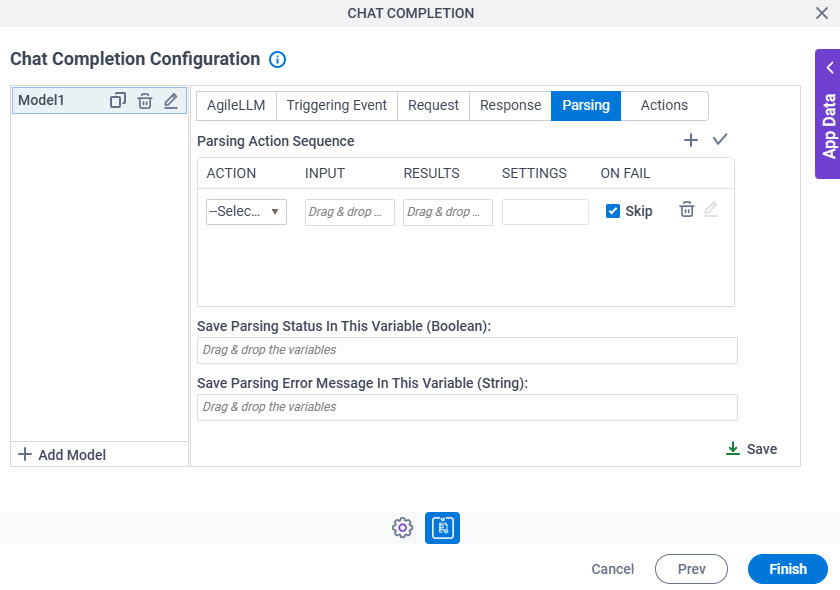Open the settings gear icon at bottom
This screenshot has height=590, width=840.
point(402,528)
